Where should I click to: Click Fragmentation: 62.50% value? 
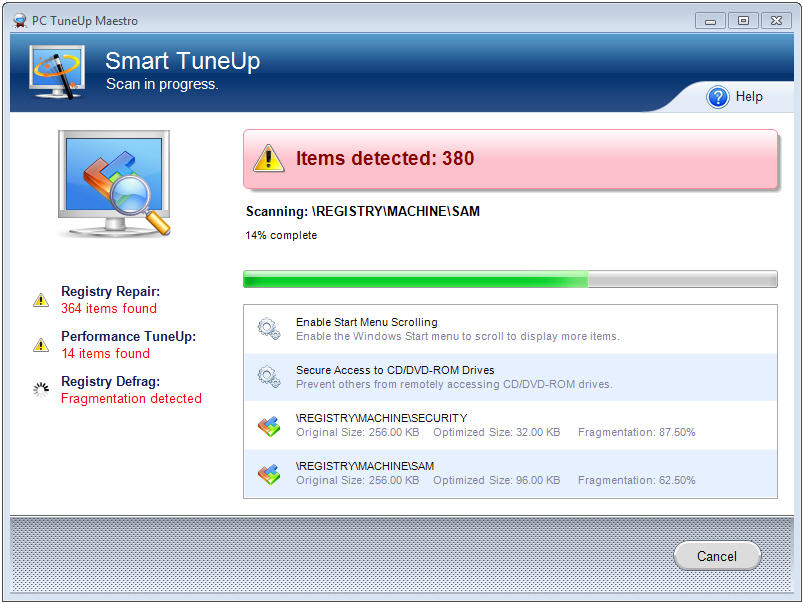[x=637, y=480]
